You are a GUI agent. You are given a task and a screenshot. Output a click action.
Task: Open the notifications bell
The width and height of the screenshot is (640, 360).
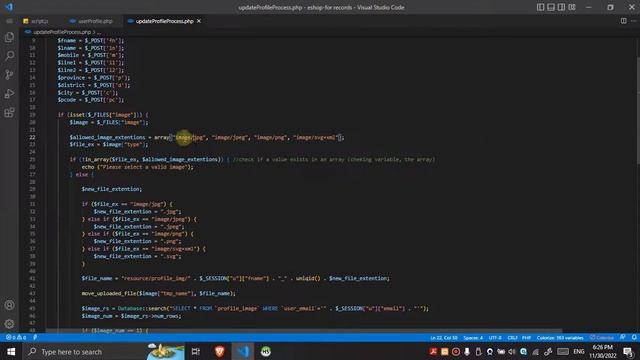pyautogui.click(x=634, y=338)
